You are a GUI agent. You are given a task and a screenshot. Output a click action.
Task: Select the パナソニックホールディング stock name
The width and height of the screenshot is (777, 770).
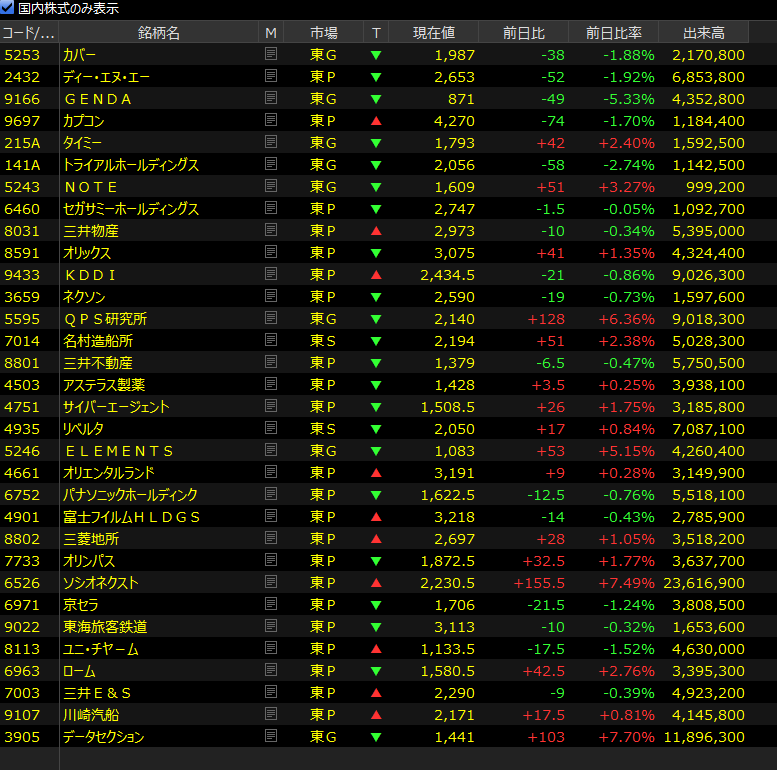(130, 495)
